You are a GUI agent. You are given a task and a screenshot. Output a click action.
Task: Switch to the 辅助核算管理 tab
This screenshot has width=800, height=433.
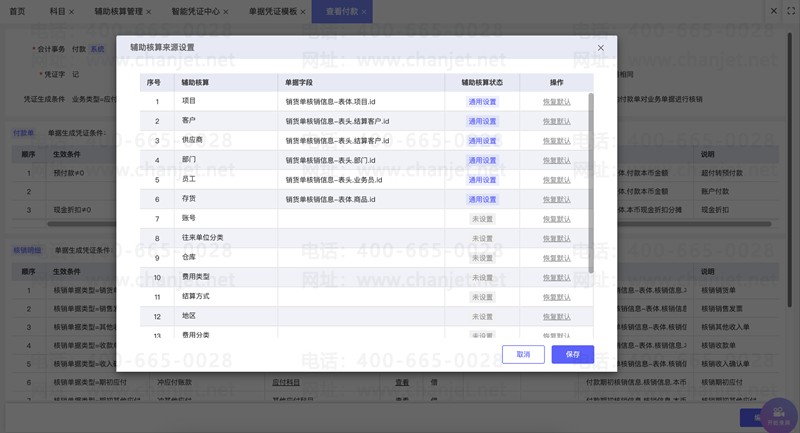(118, 11)
